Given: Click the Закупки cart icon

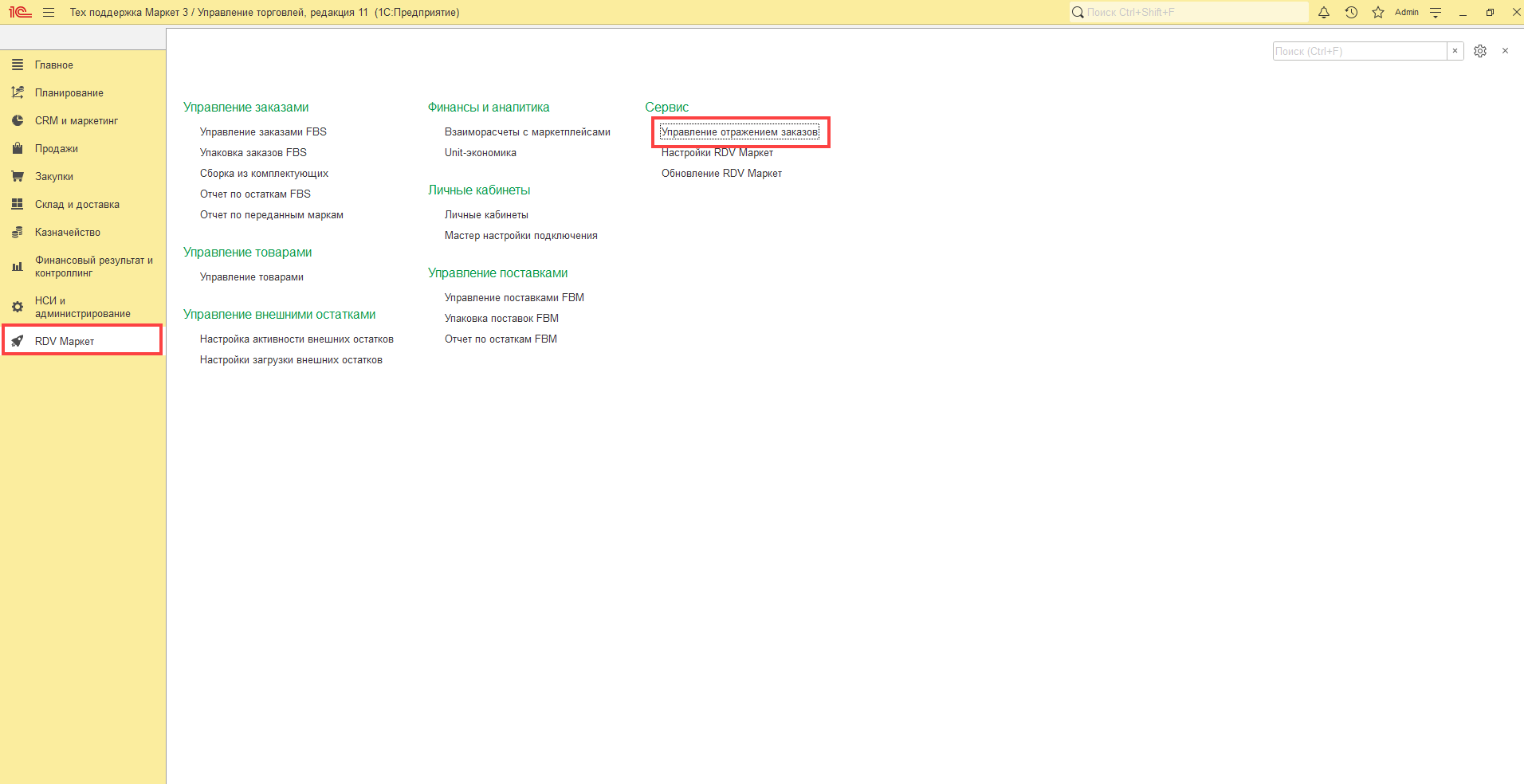Looking at the screenshot, I should [18, 176].
